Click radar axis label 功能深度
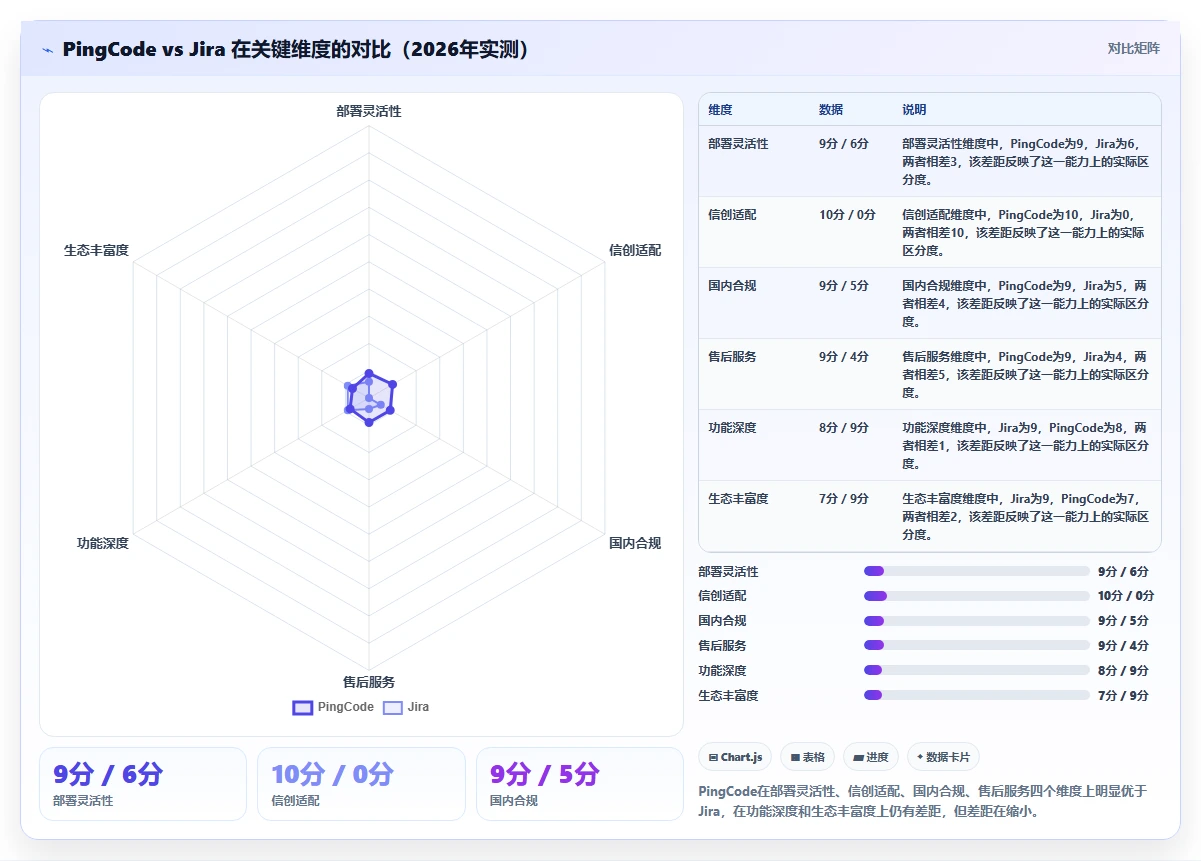The height and width of the screenshot is (861, 1201). 103,543
